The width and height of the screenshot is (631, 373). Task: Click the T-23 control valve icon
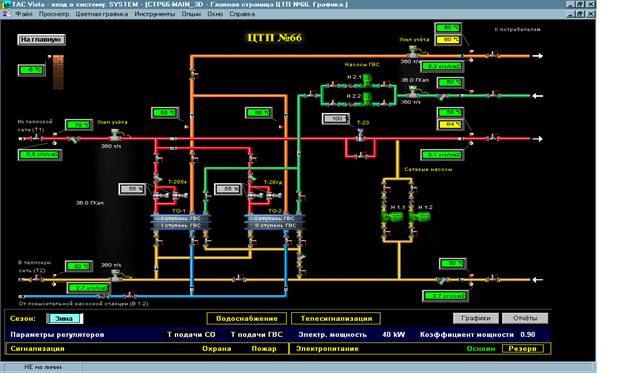click(x=361, y=135)
